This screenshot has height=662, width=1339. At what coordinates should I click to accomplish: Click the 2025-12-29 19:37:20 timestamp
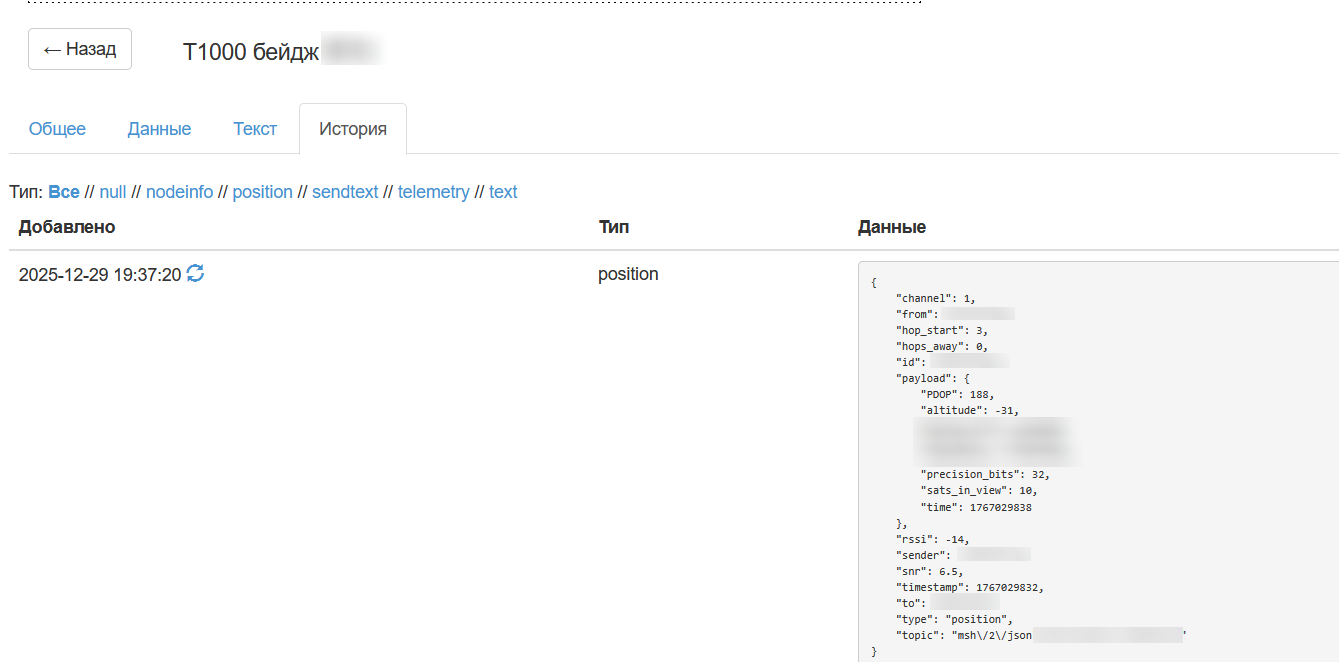pos(100,274)
